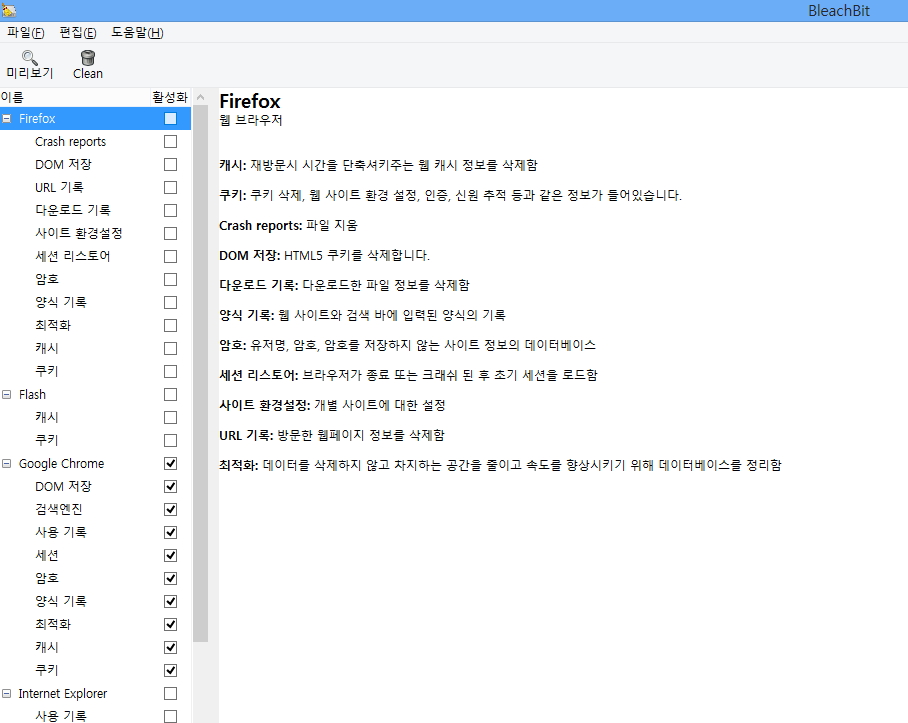Image resolution: width=908 pixels, height=723 pixels.
Task: Check Firefox 쿠키 checkbox
Action: (170, 372)
